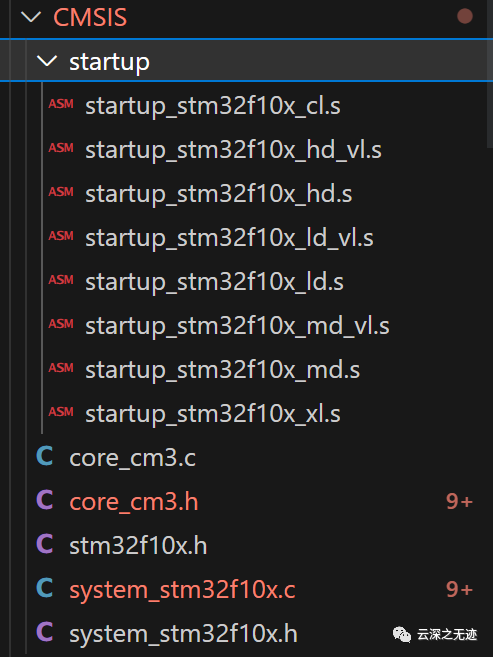
Task: Click the WeChat logo watermark
Action: click(x=402, y=634)
